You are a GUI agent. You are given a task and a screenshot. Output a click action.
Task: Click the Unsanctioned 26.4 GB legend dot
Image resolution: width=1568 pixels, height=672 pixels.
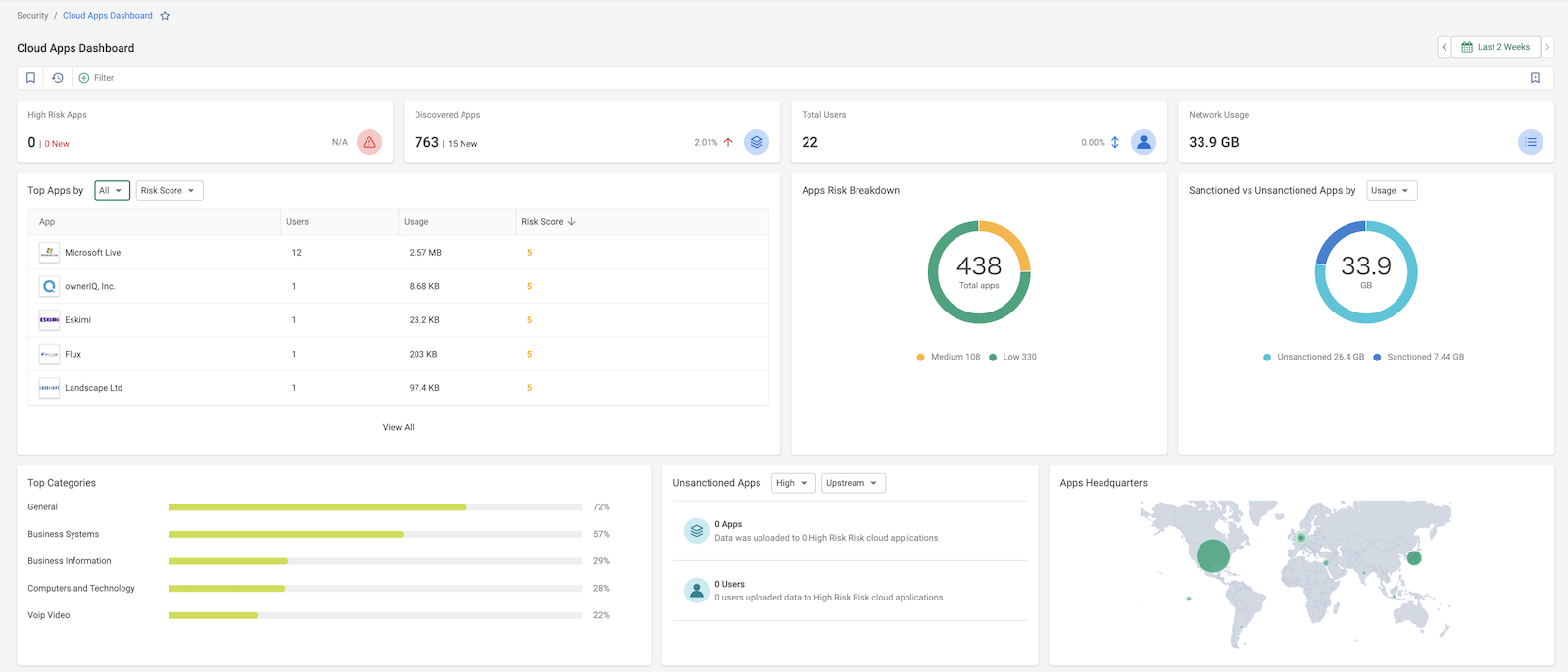click(x=1267, y=358)
